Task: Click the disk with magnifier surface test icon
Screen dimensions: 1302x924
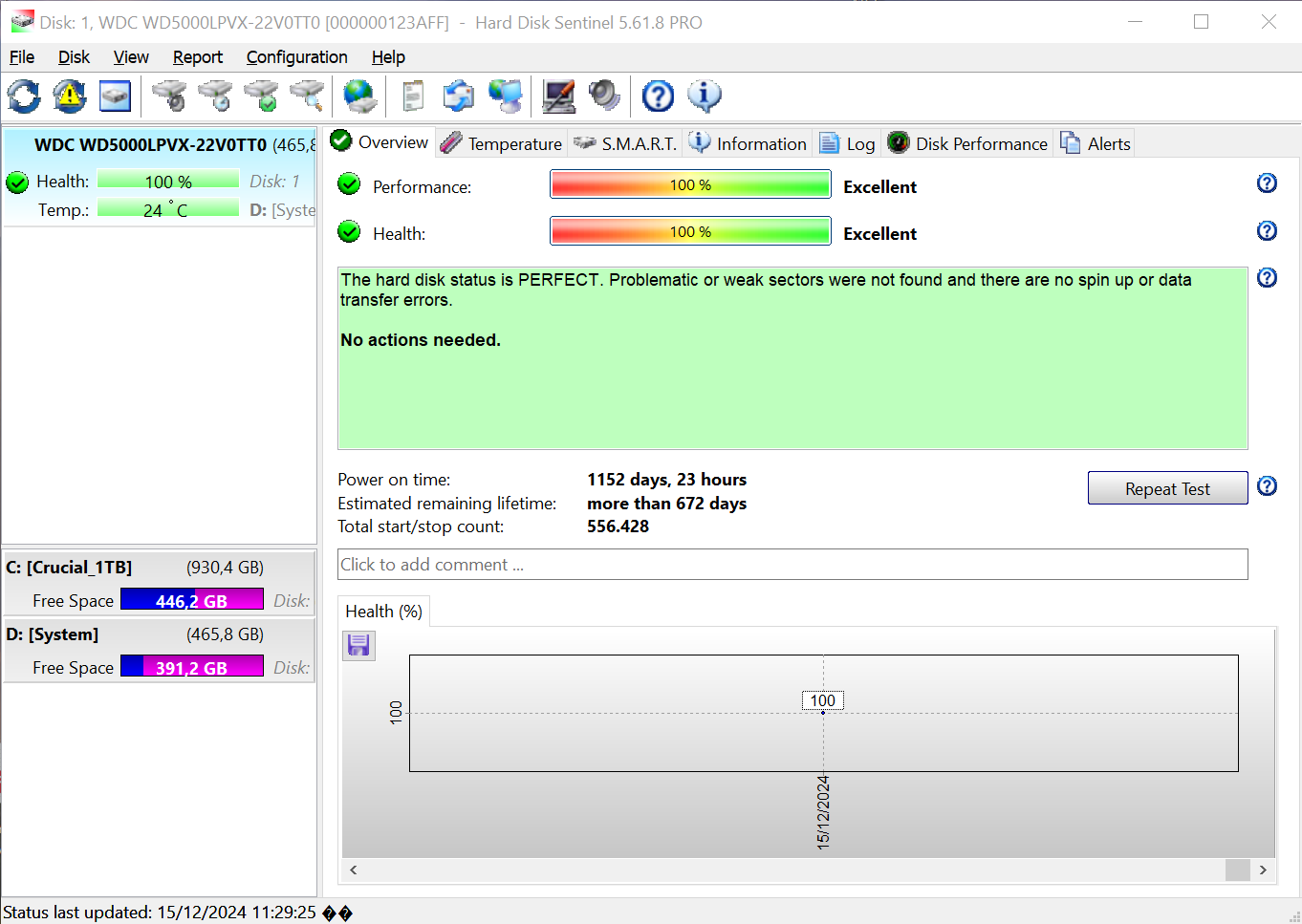Action: [308, 96]
